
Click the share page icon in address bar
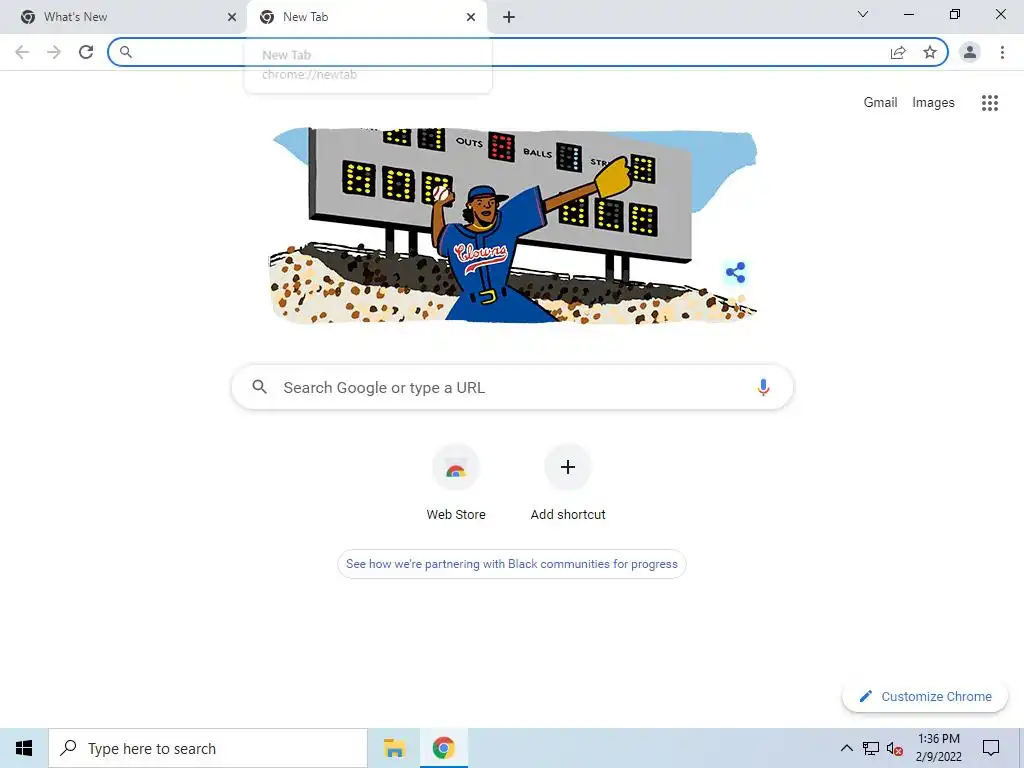pos(898,52)
